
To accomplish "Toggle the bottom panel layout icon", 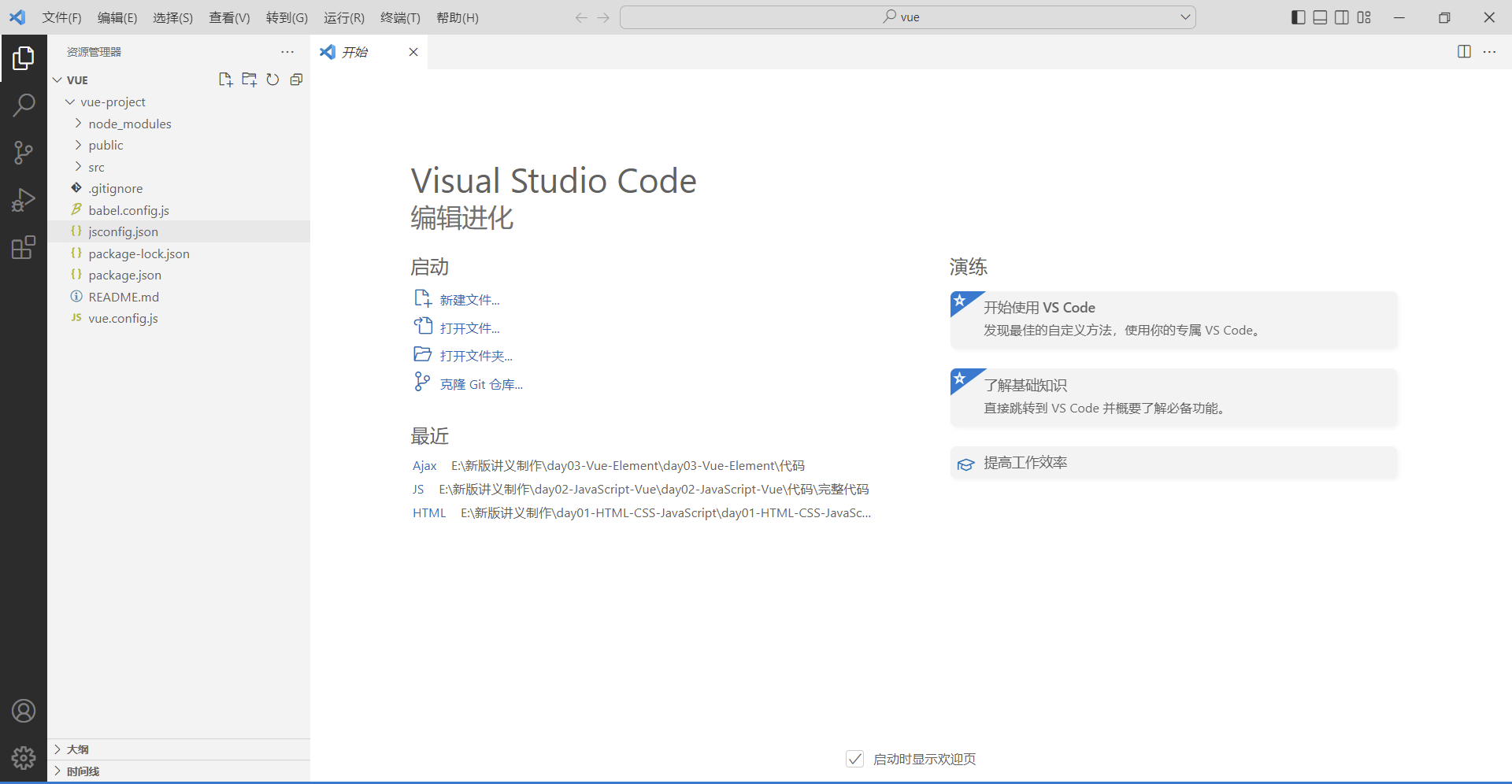I will tap(1321, 17).
